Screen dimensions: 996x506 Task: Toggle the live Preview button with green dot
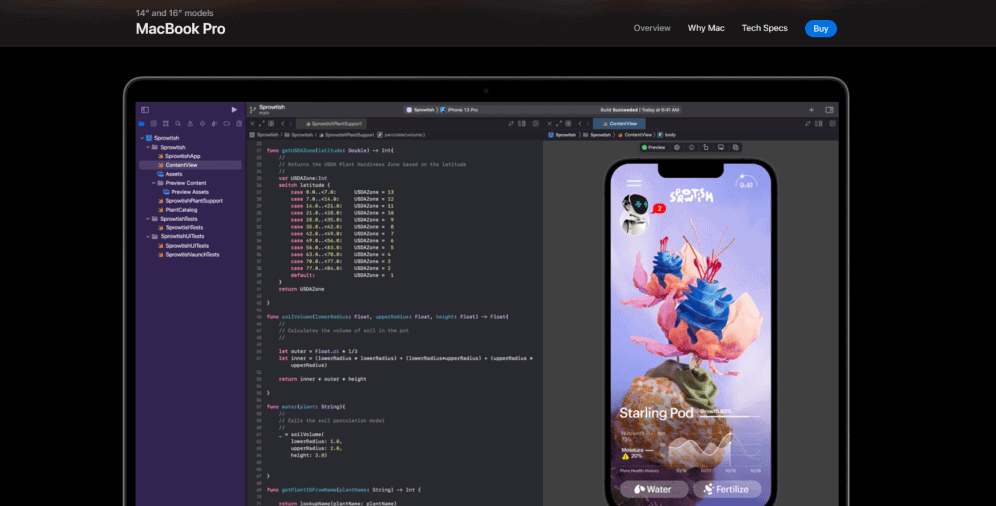pos(654,147)
